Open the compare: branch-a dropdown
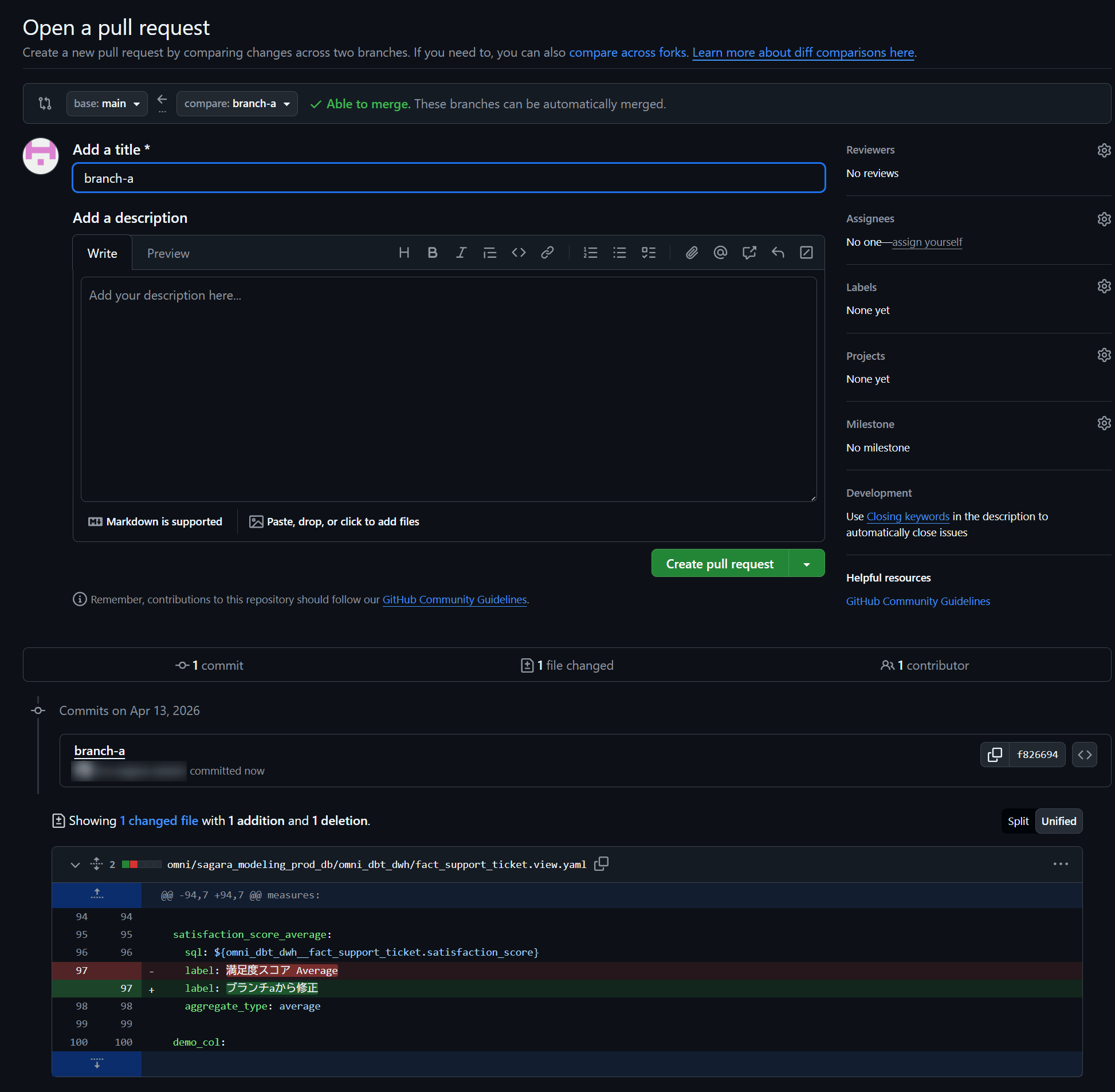This screenshot has height=1092, width=1115. (236, 104)
